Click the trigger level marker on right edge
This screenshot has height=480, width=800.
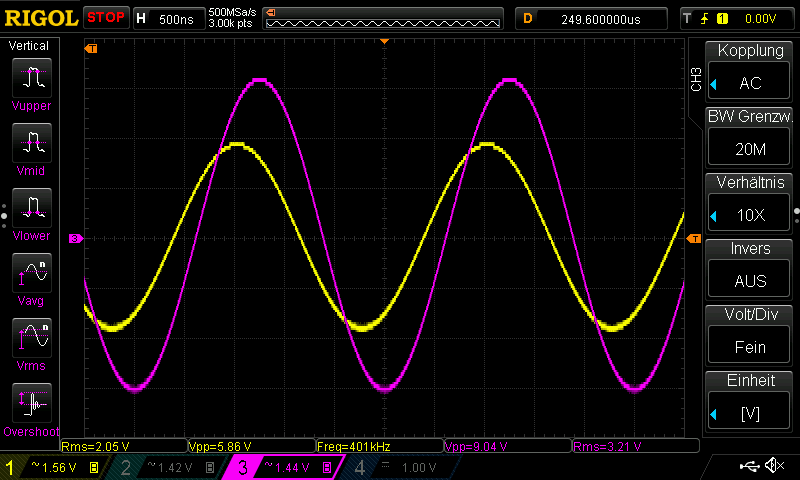coord(694,238)
